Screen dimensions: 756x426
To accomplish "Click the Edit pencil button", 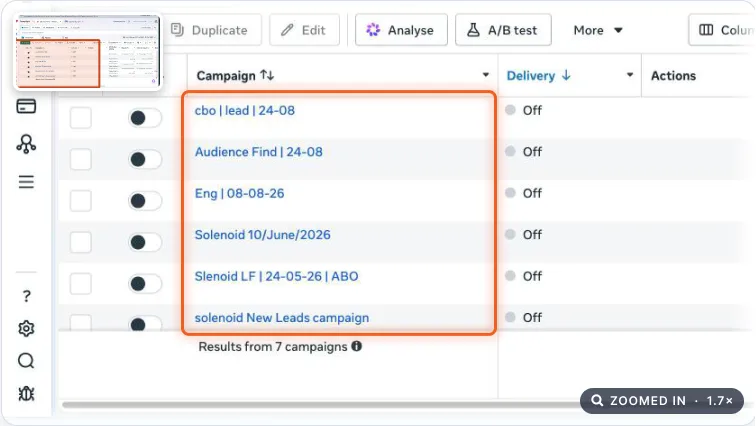I will 304,30.
